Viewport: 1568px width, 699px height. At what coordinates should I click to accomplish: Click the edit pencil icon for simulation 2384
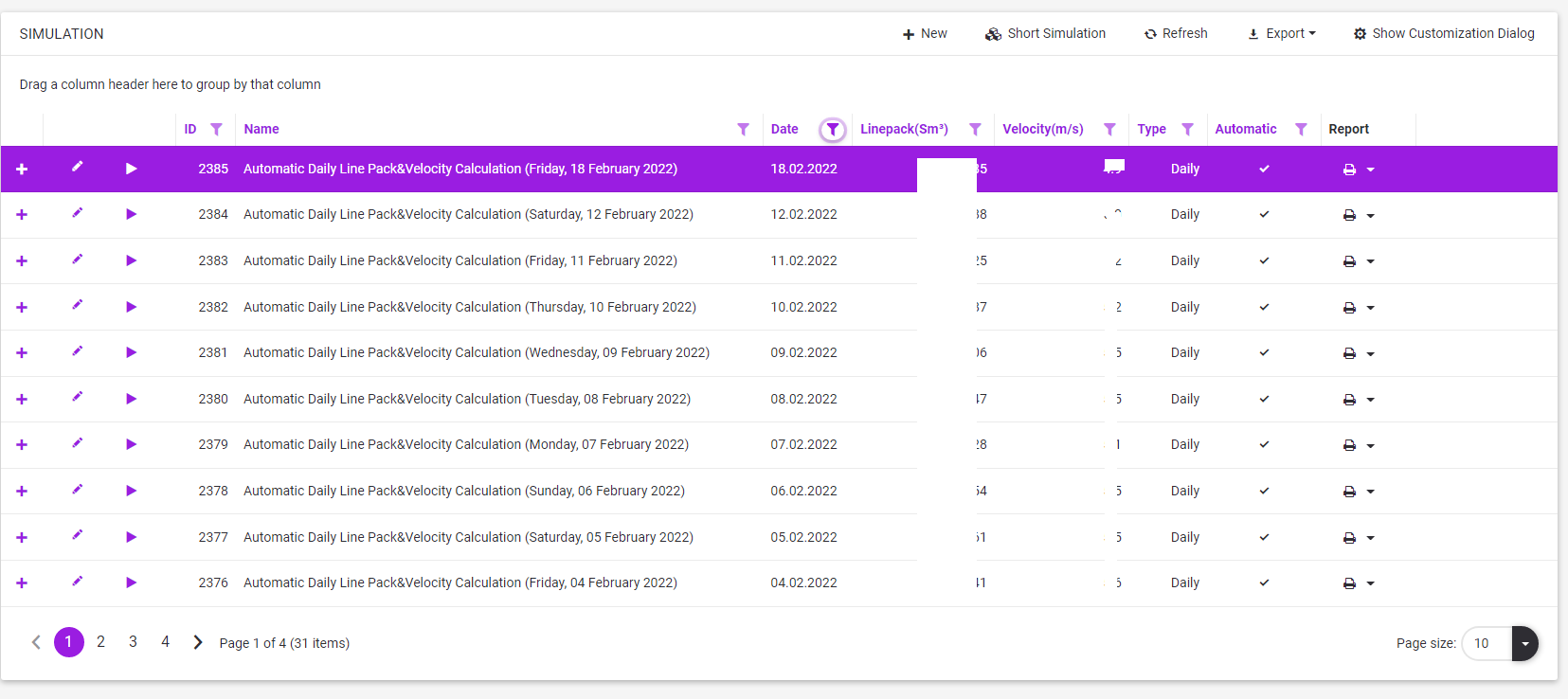click(78, 213)
